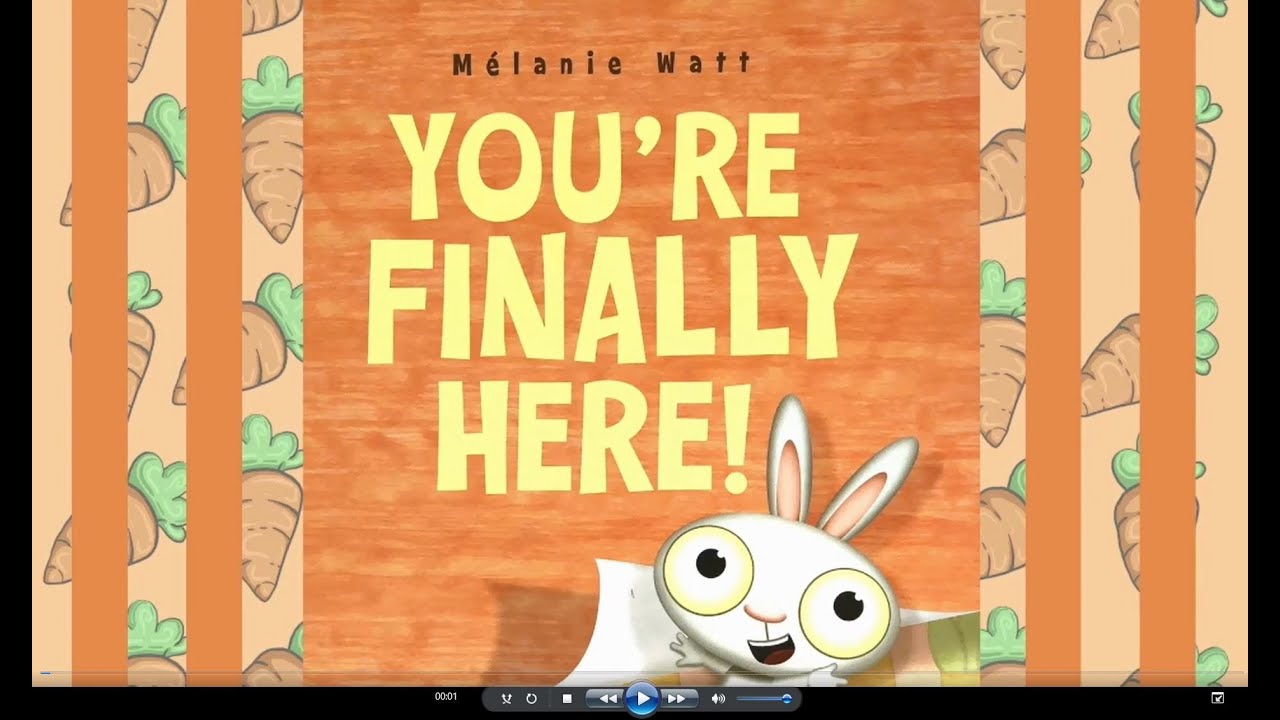The image size is (1280, 720).
Task: Mute the sound using the speaker icon
Action: point(718,698)
